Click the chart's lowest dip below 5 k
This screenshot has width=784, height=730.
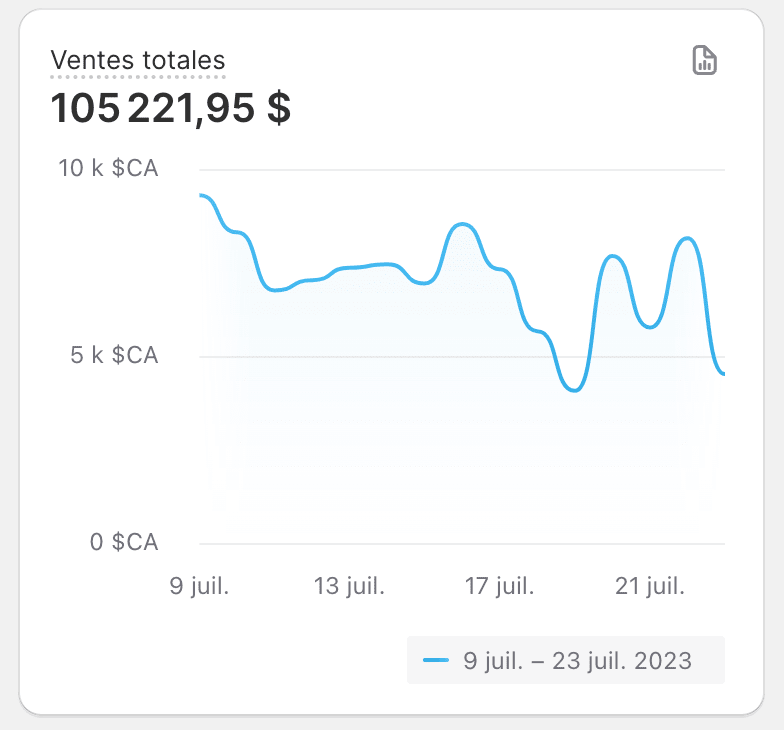click(x=573, y=390)
